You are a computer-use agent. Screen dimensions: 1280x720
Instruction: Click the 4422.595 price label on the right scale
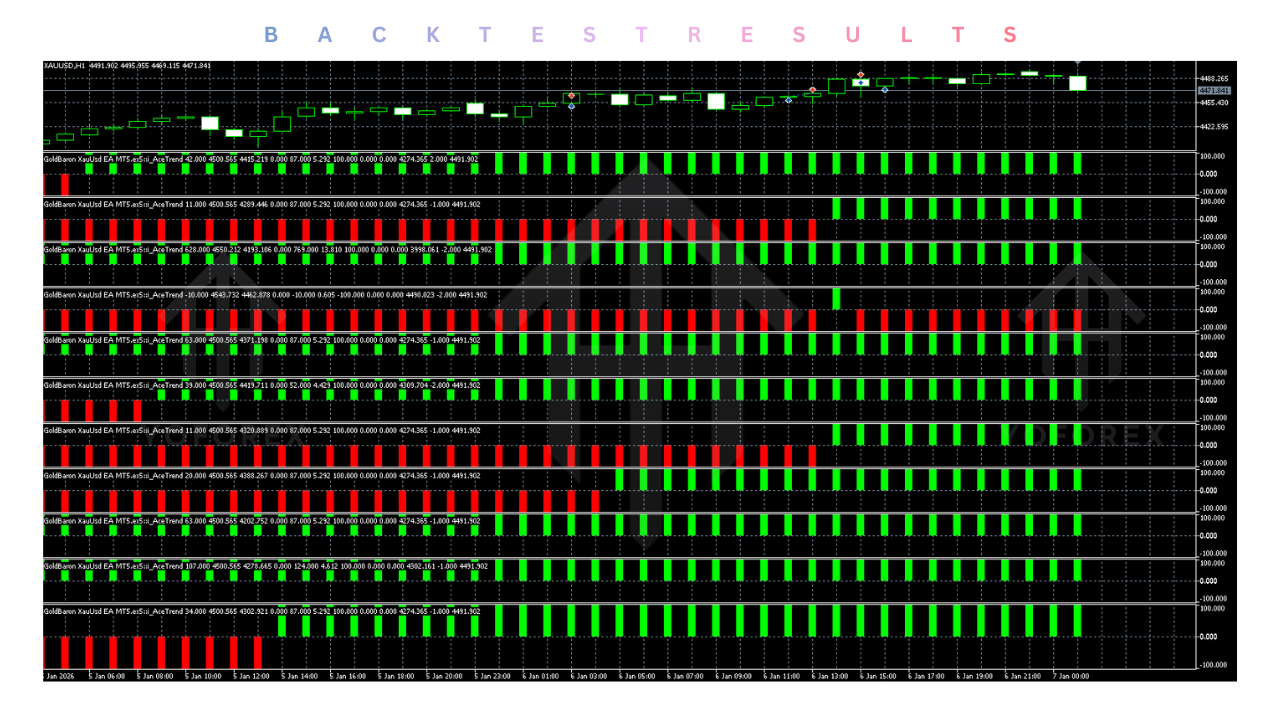click(x=1212, y=128)
